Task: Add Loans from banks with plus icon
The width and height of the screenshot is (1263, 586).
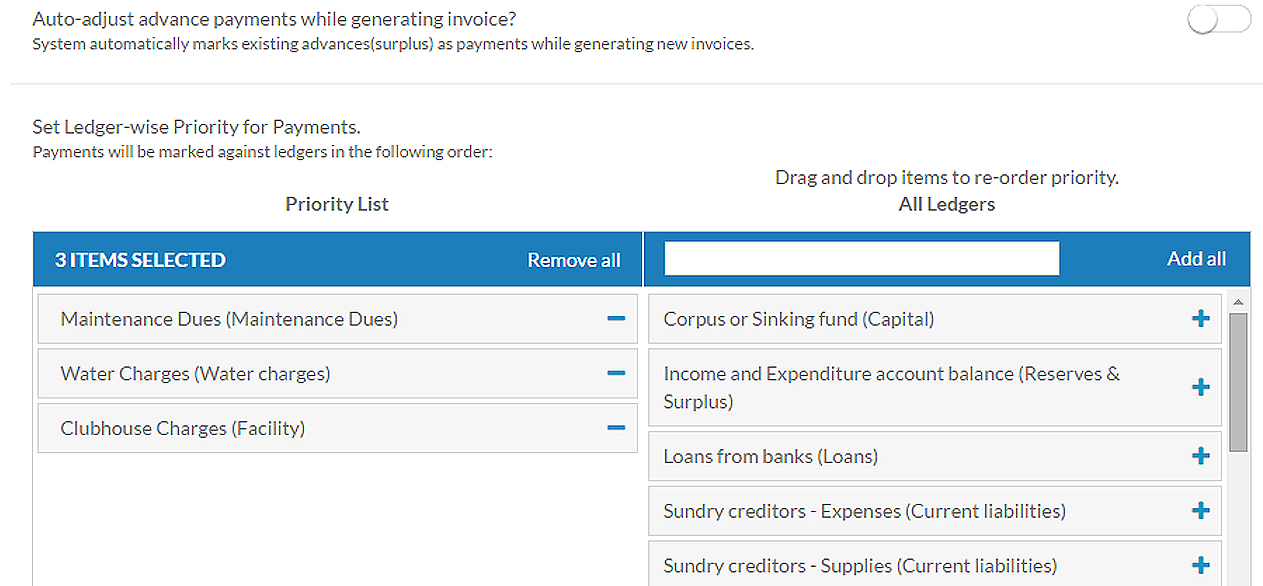Action: pyautogui.click(x=1201, y=456)
